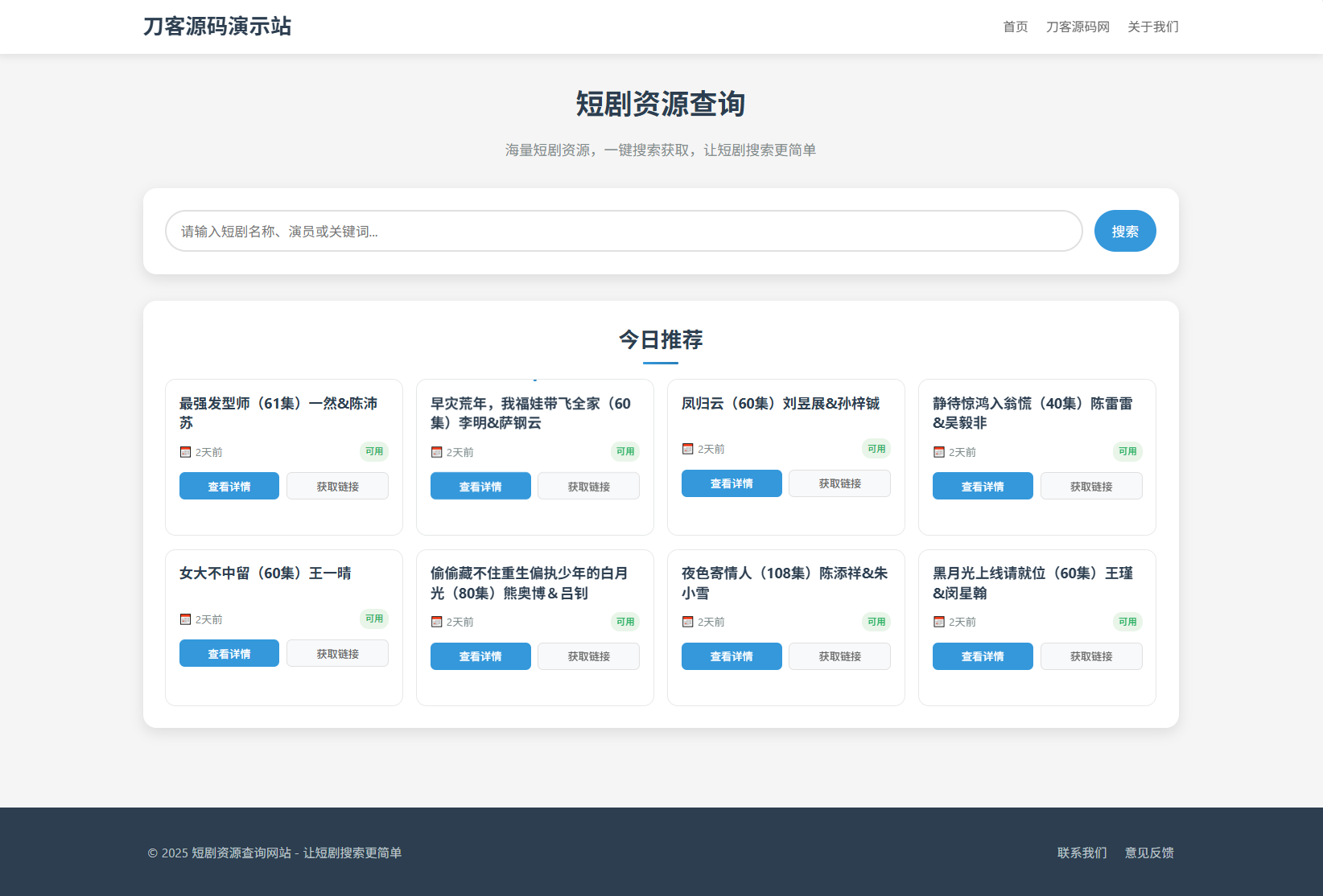This screenshot has width=1323, height=896.
Task: Open 首页 in the top navigation
Action: click(1015, 27)
